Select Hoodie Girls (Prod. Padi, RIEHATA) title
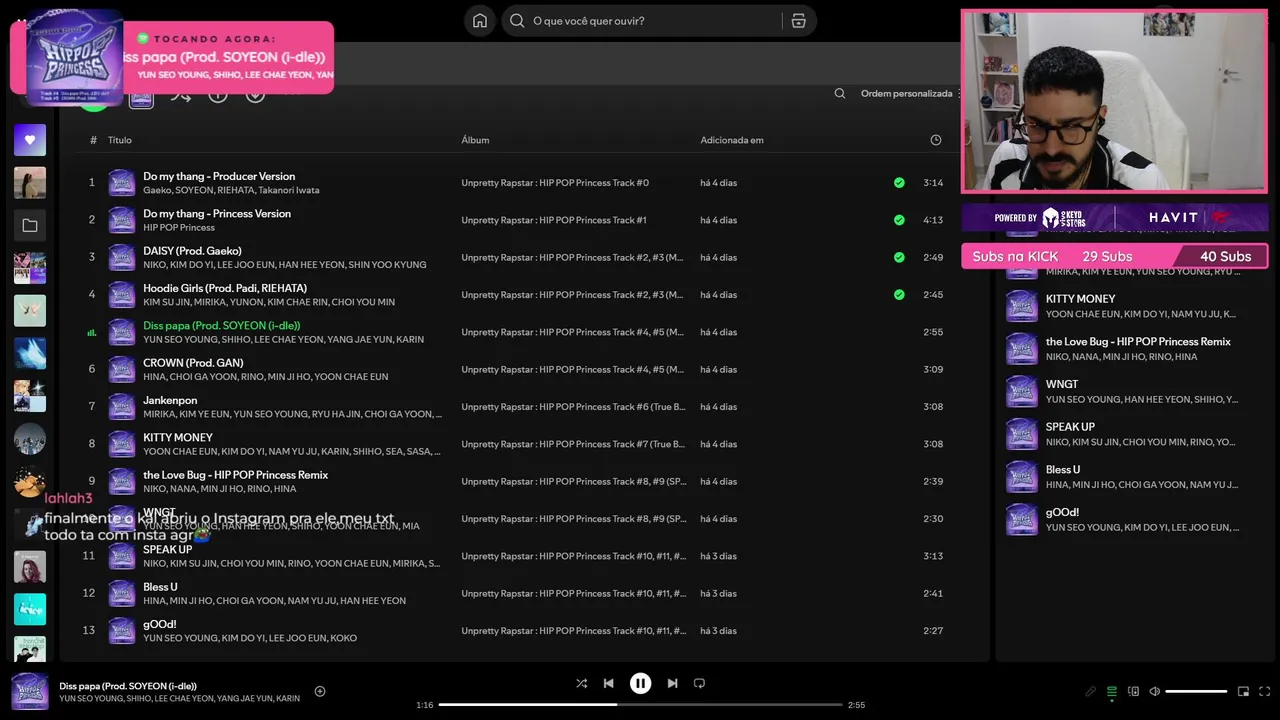 tap(225, 288)
